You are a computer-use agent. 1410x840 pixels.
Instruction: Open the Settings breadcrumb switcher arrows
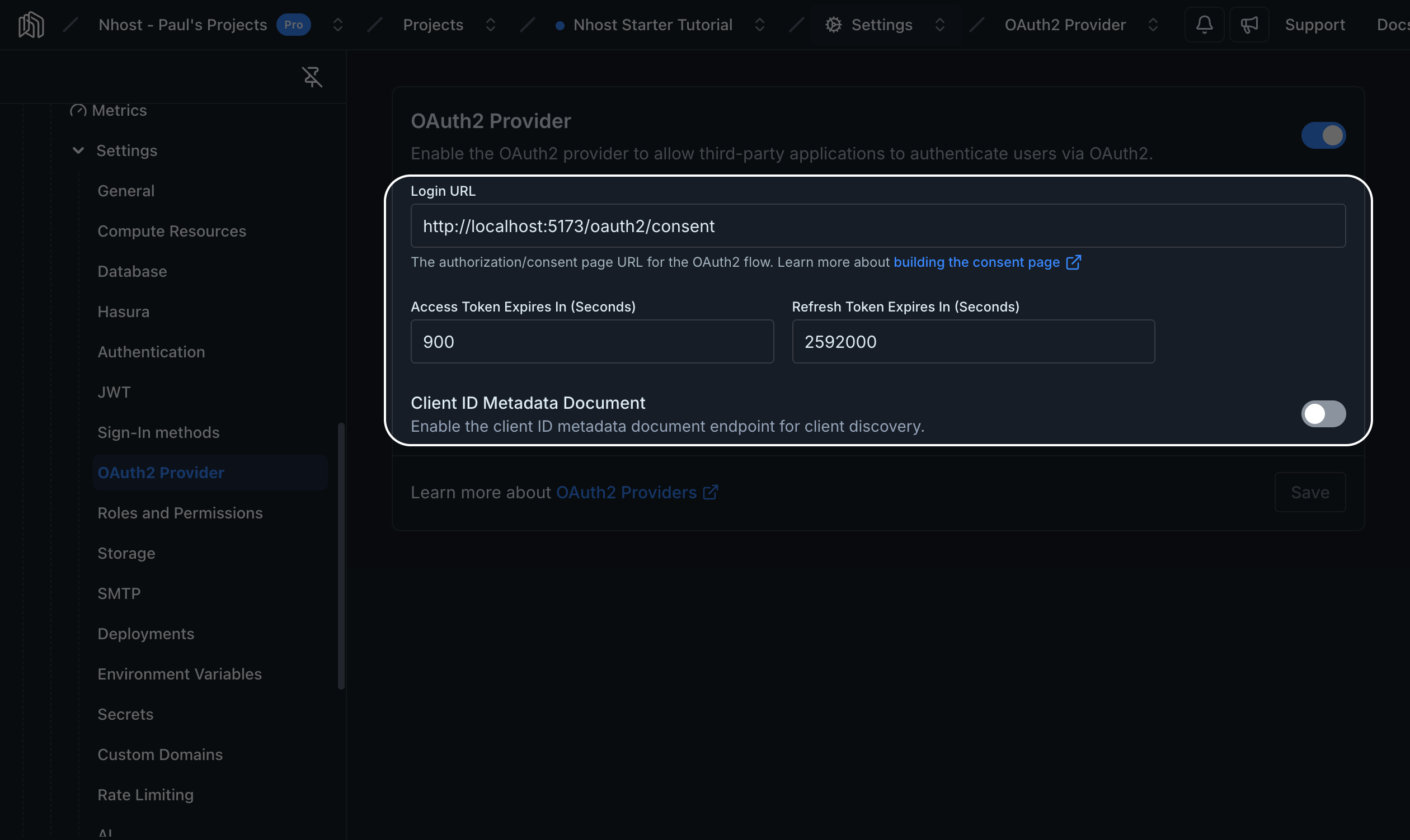939,25
